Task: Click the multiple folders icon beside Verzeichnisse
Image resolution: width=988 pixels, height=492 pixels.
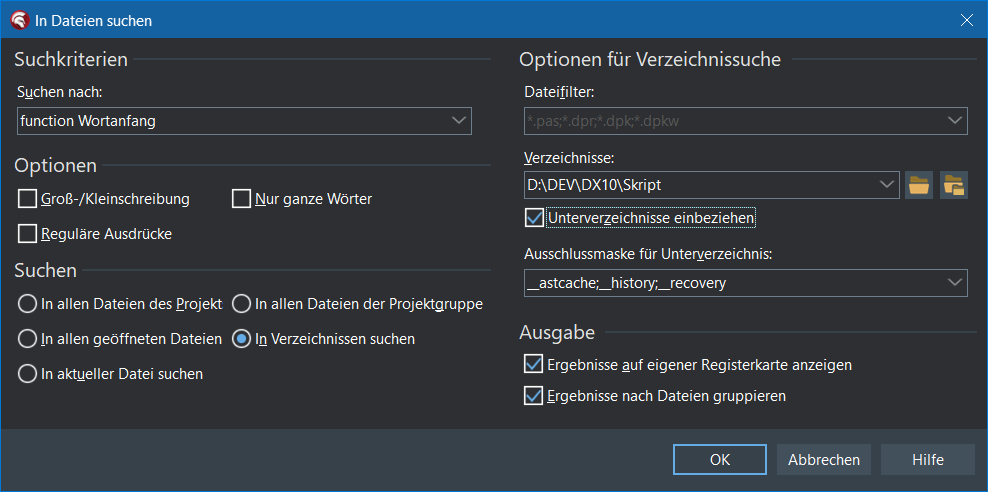Action: coord(954,185)
